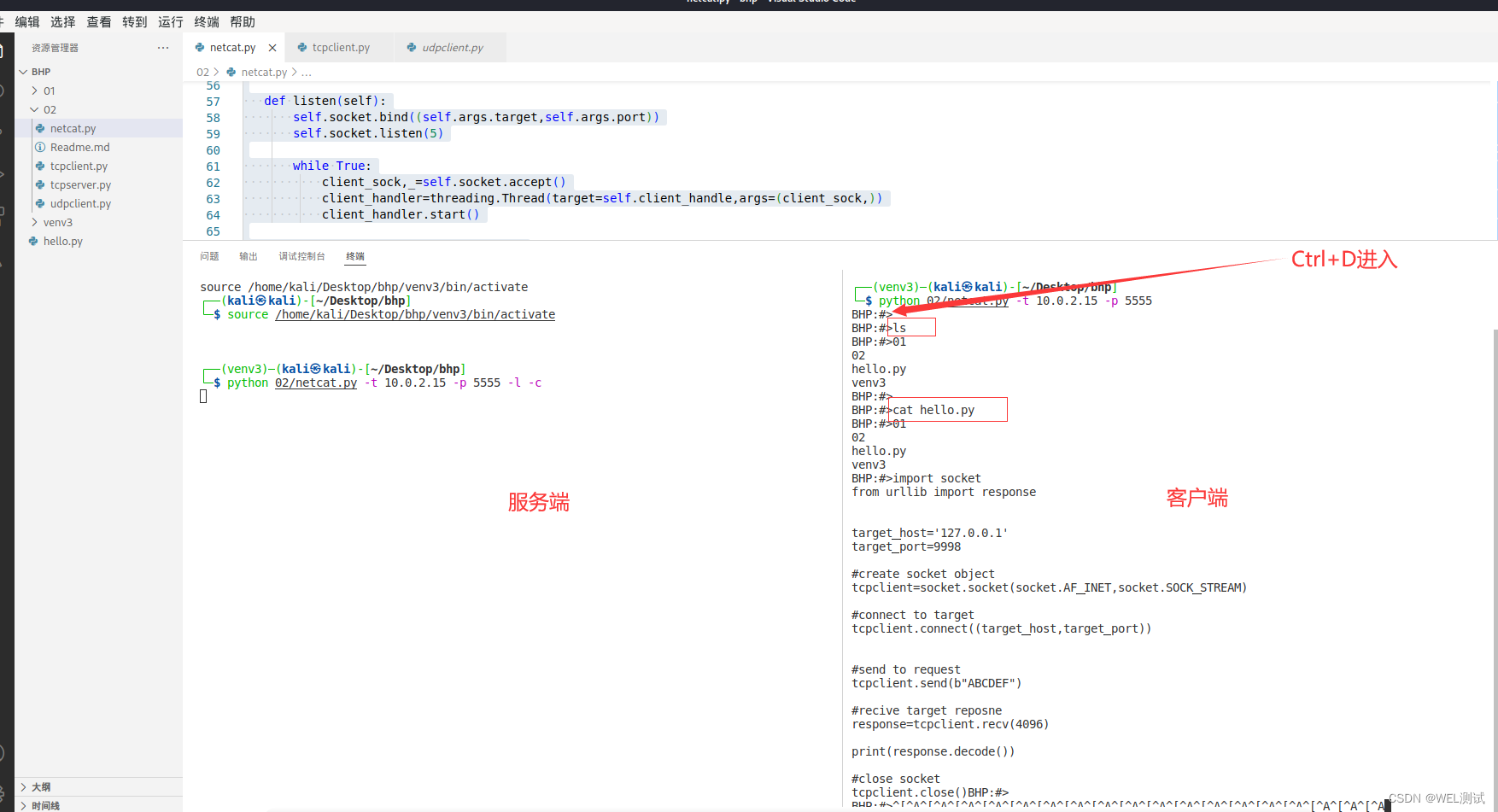
Task: Switch to the 调试控制台 panel tab
Action: pyautogui.click(x=301, y=256)
